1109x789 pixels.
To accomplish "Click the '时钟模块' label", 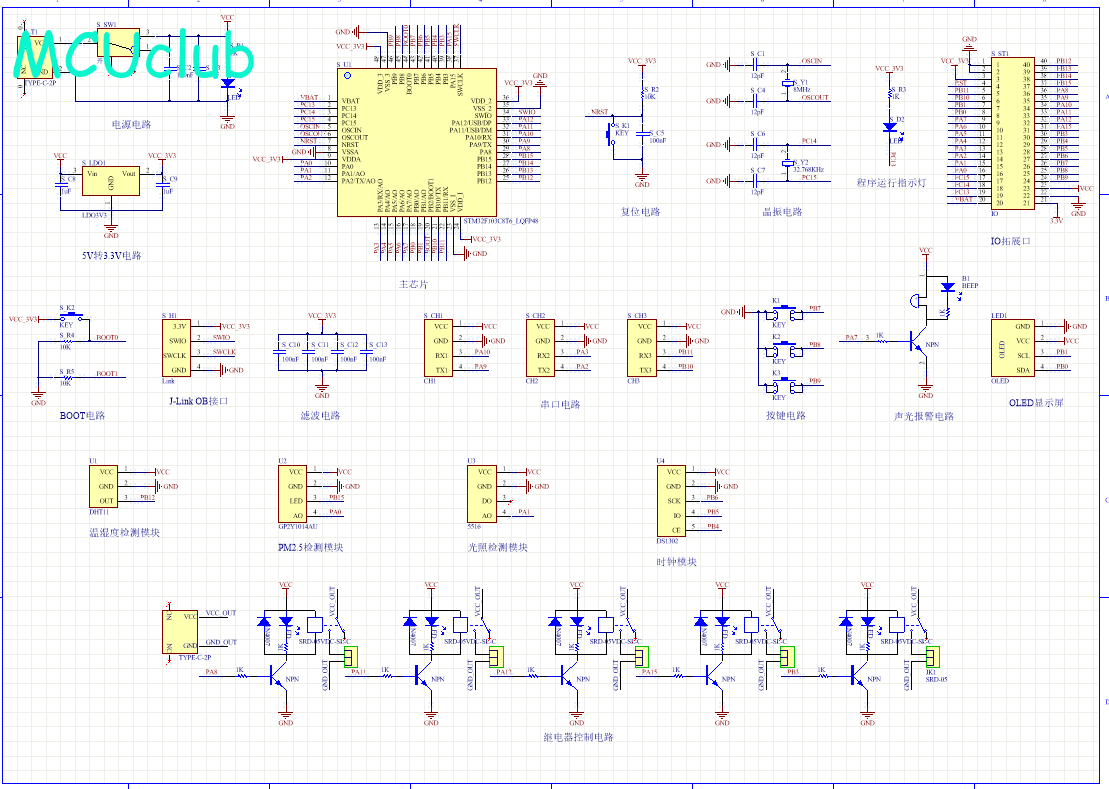I will pos(677,562).
